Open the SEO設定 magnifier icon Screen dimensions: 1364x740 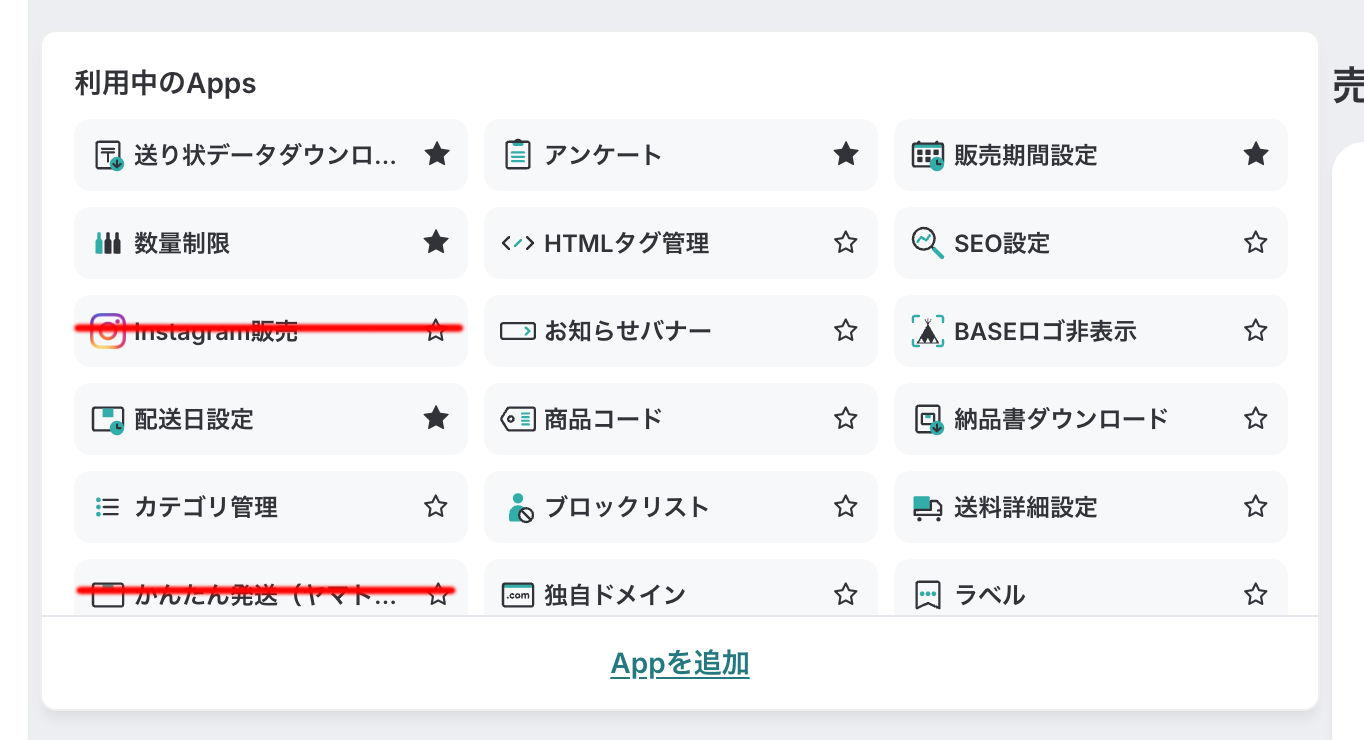[x=928, y=243]
